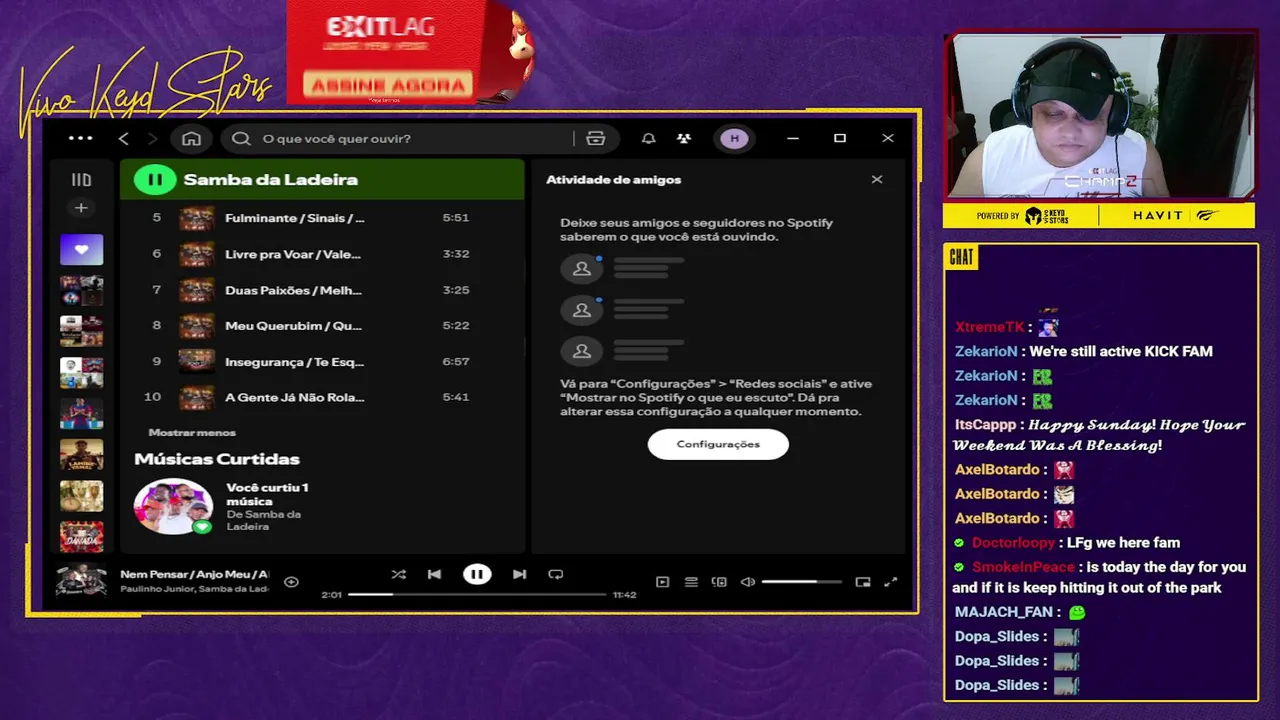Adjust the volume slider
Viewport: 1280px width, 720px height.
801,582
